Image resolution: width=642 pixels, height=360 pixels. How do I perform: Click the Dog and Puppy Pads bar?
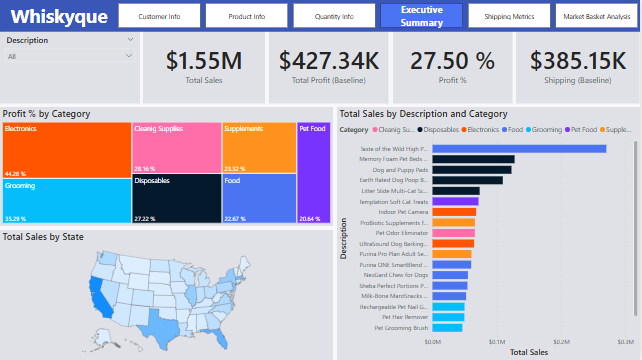pos(472,170)
